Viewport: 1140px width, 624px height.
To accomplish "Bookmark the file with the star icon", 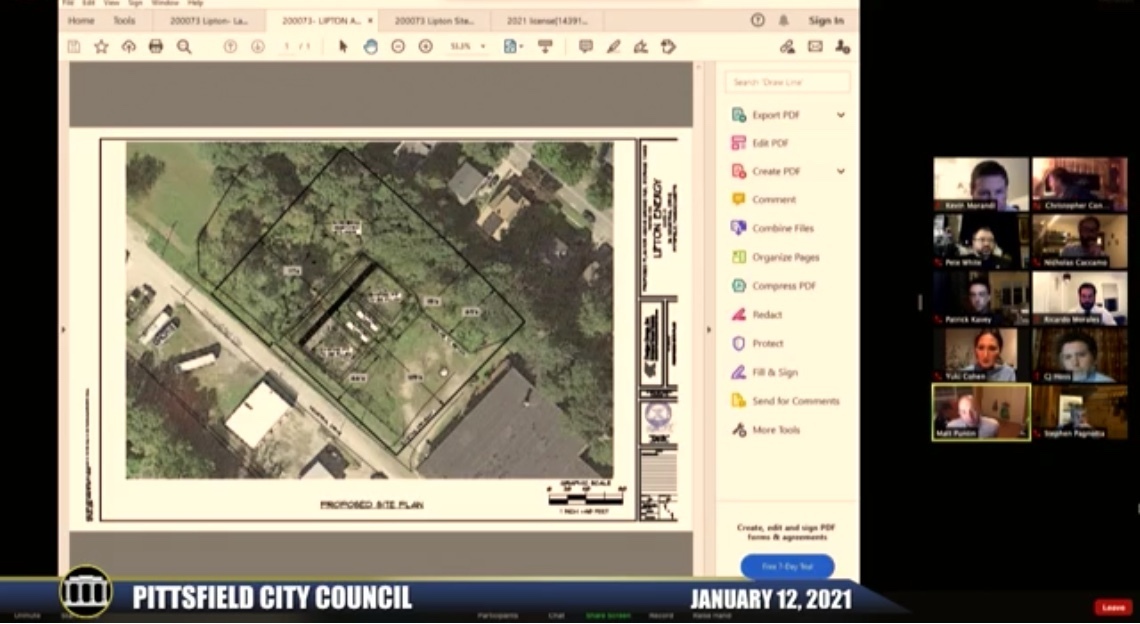I will [101, 46].
